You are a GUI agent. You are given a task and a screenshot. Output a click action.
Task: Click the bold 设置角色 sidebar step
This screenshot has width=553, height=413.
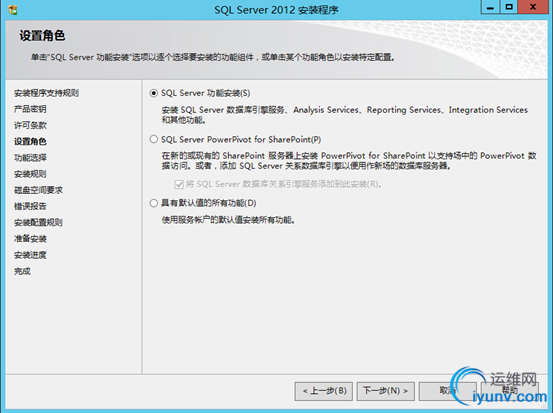[x=30, y=142]
